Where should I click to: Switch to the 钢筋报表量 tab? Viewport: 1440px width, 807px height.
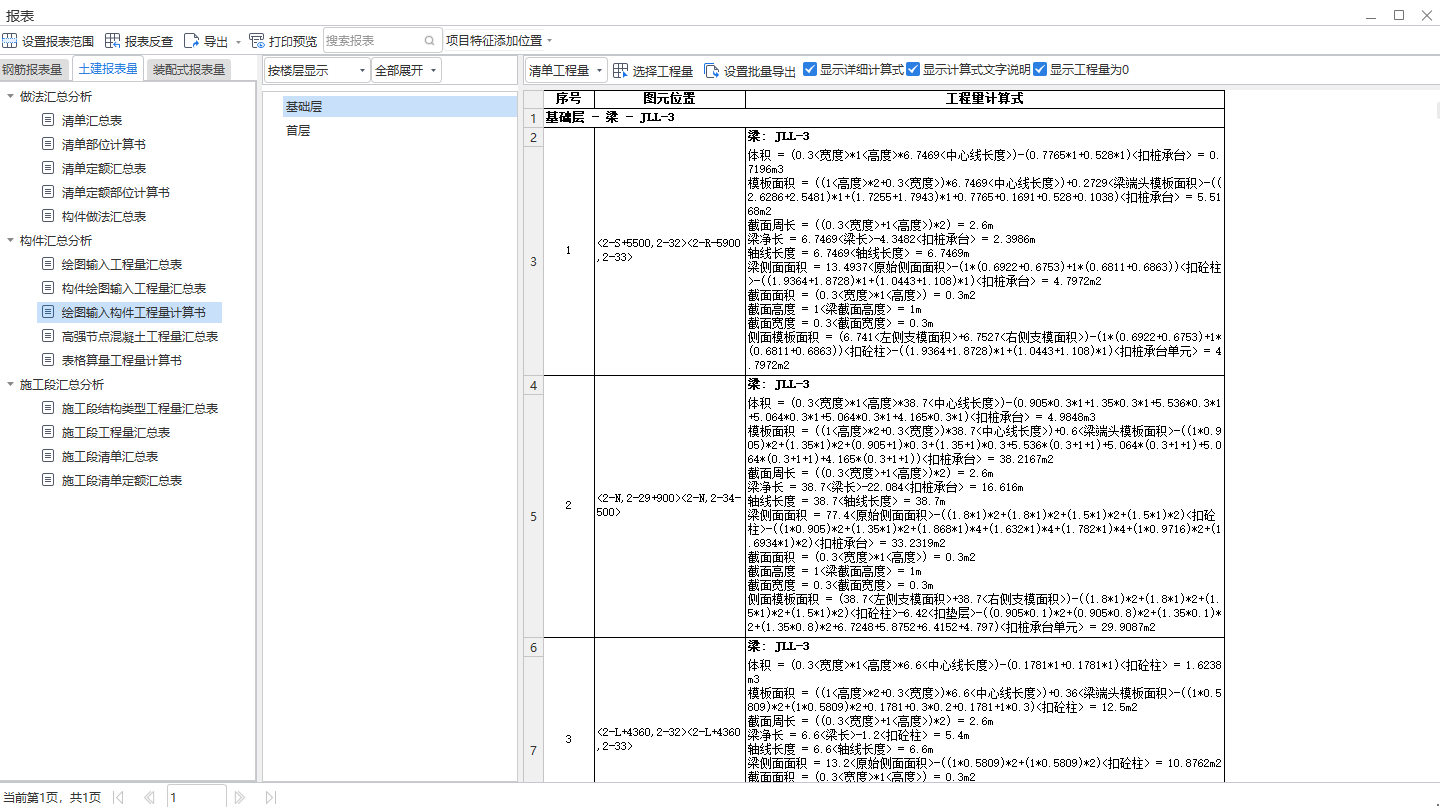pyautogui.click(x=32, y=69)
